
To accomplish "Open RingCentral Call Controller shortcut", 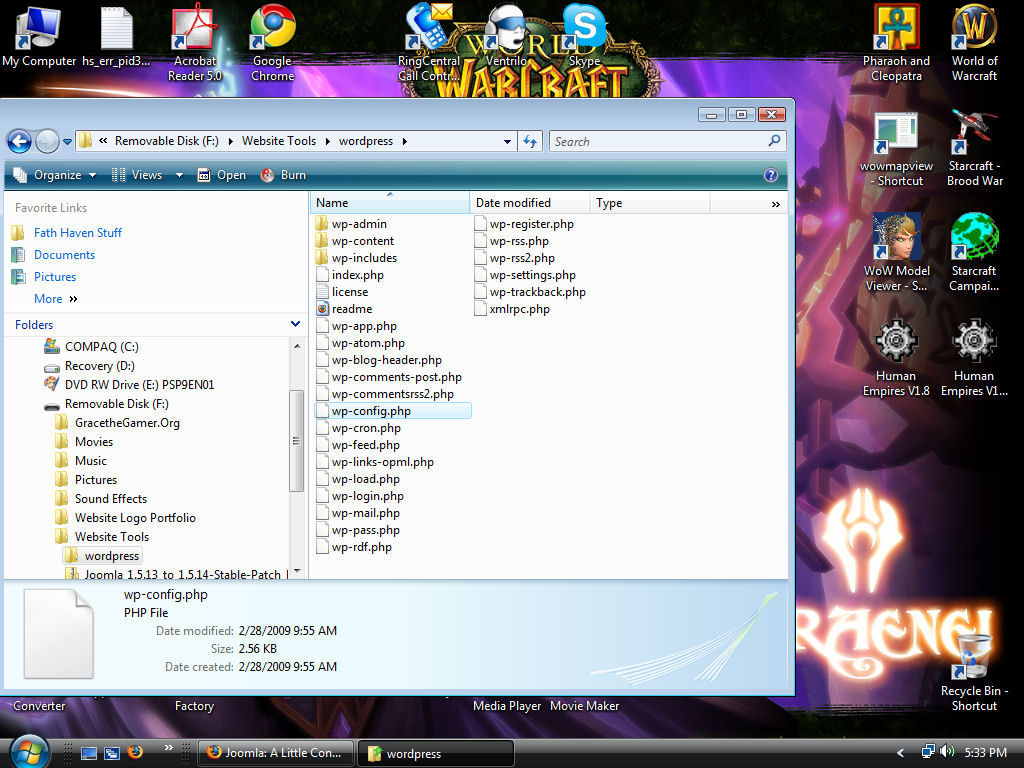I will [428, 42].
